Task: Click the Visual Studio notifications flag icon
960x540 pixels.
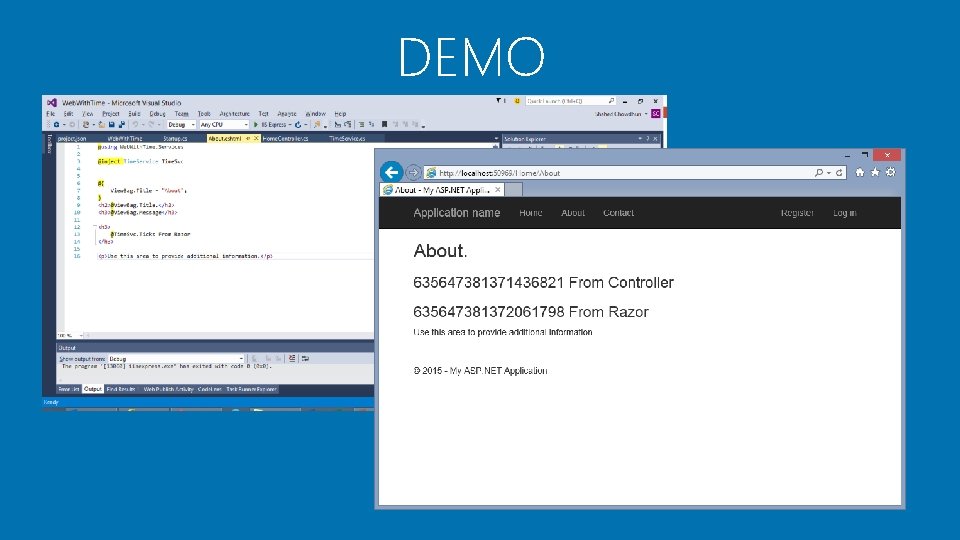Action: [498, 101]
